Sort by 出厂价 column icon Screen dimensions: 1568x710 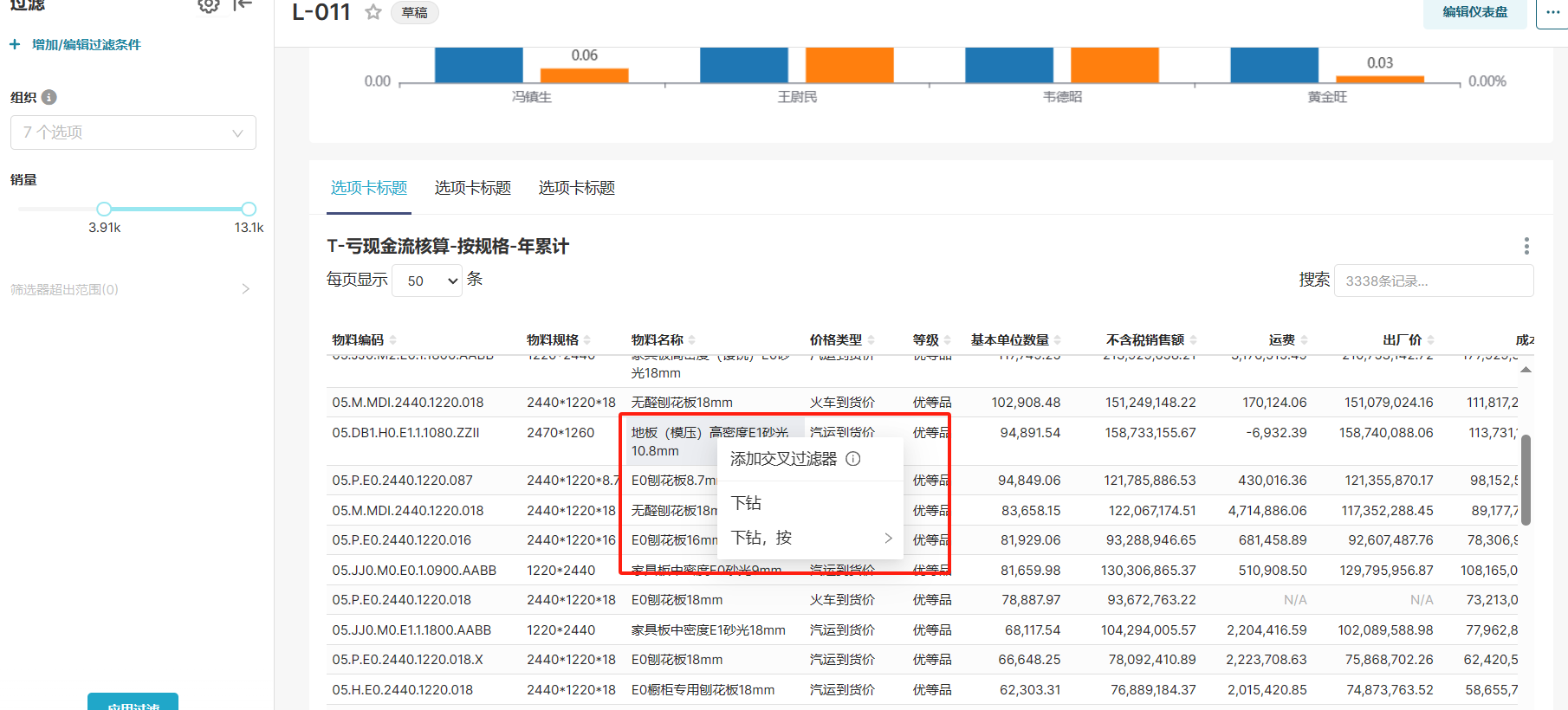1431,340
